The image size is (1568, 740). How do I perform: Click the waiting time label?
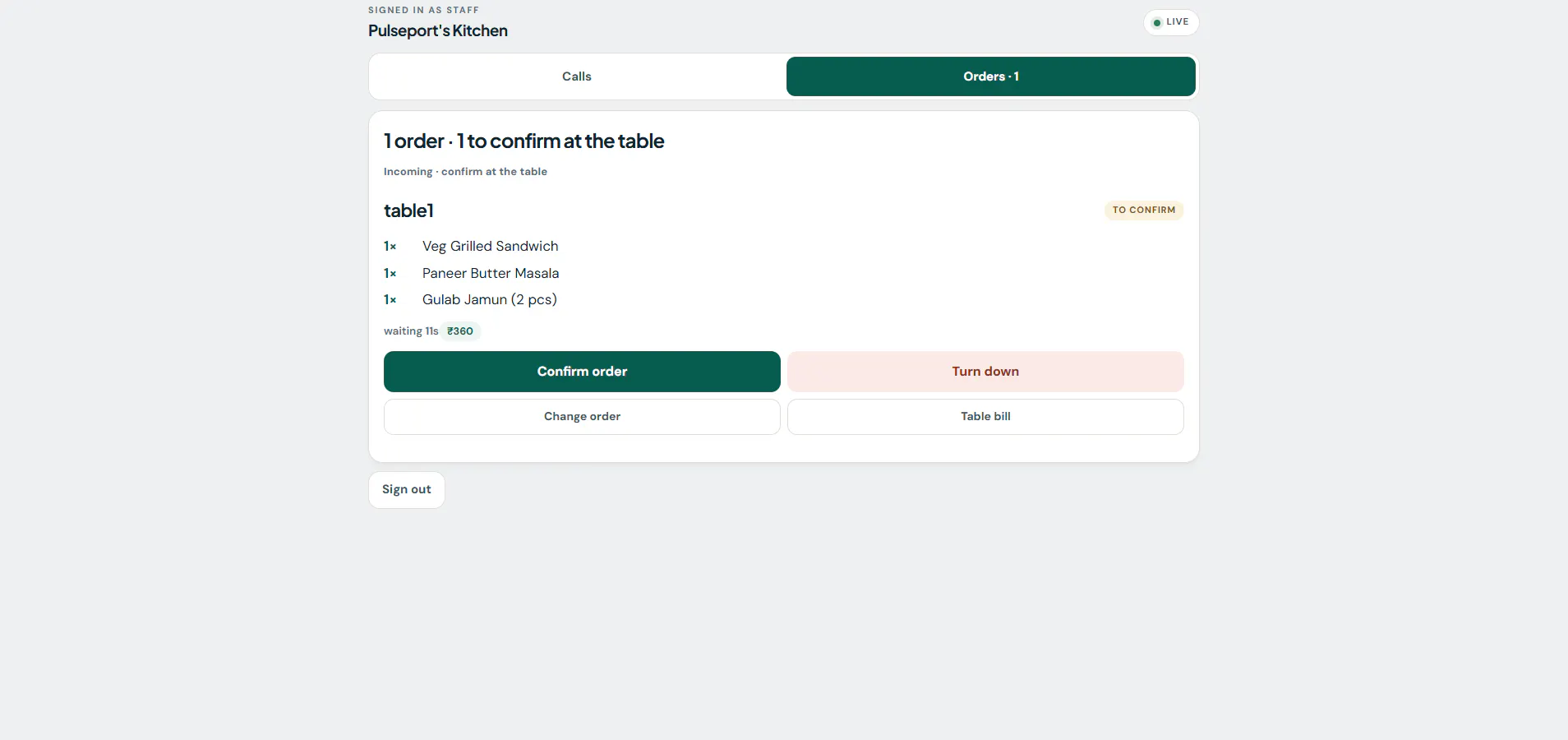[x=411, y=331]
